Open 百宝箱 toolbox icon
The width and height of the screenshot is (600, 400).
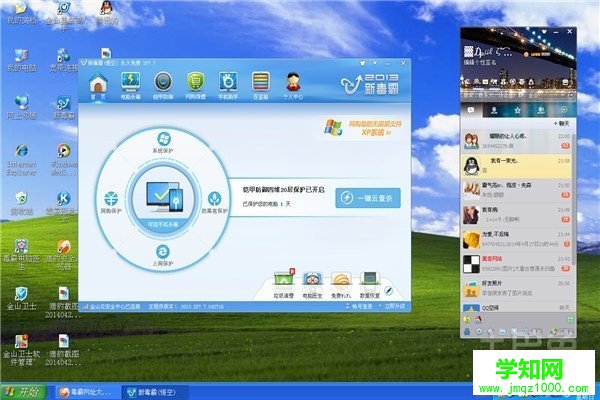pos(261,86)
